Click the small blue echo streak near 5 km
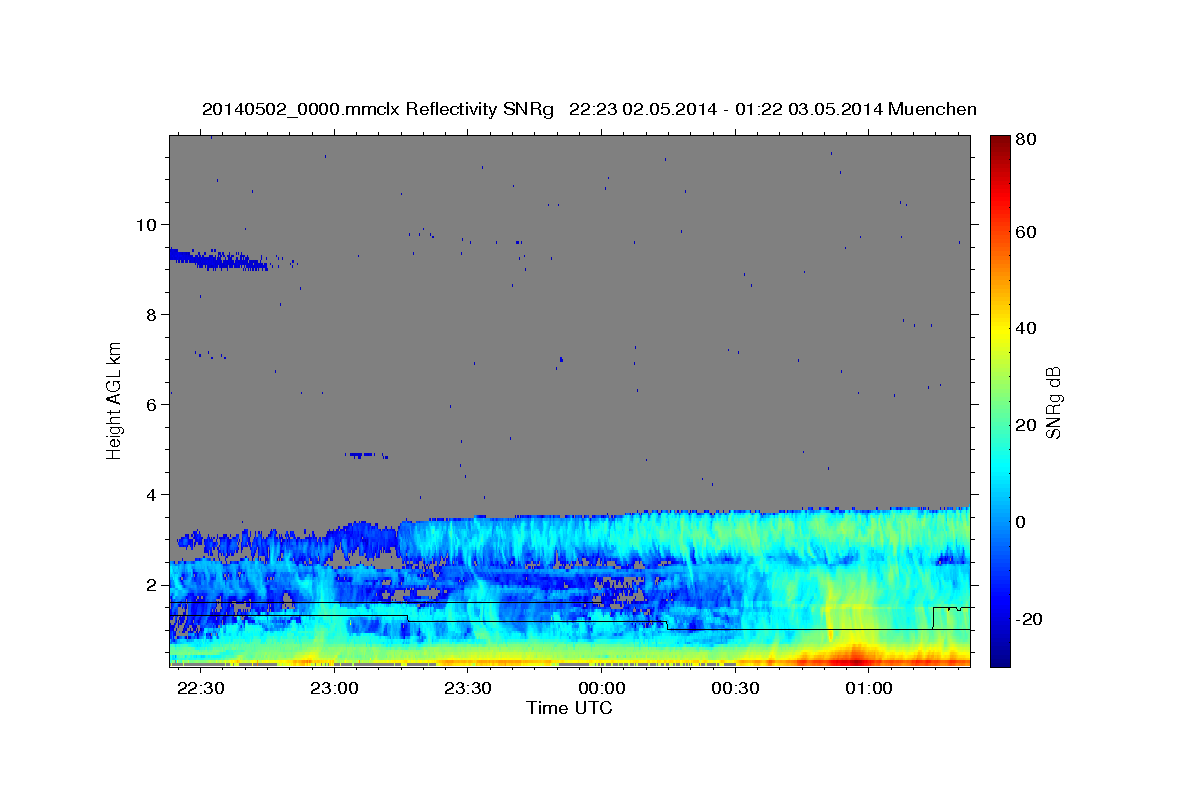Screen dimensions: 1200x800 click(367, 455)
